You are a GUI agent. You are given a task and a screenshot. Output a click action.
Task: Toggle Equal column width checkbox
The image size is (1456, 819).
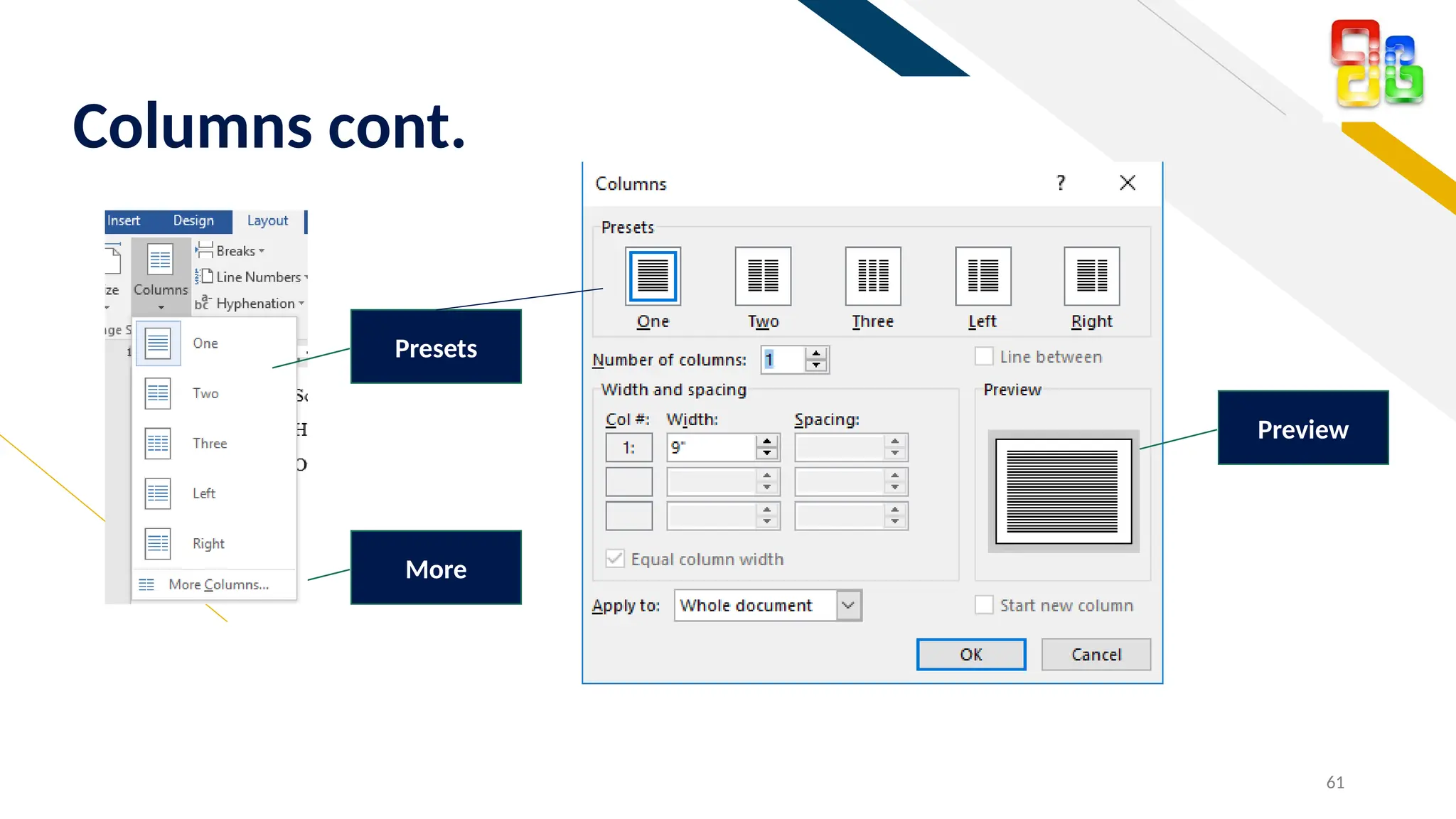pyautogui.click(x=615, y=559)
